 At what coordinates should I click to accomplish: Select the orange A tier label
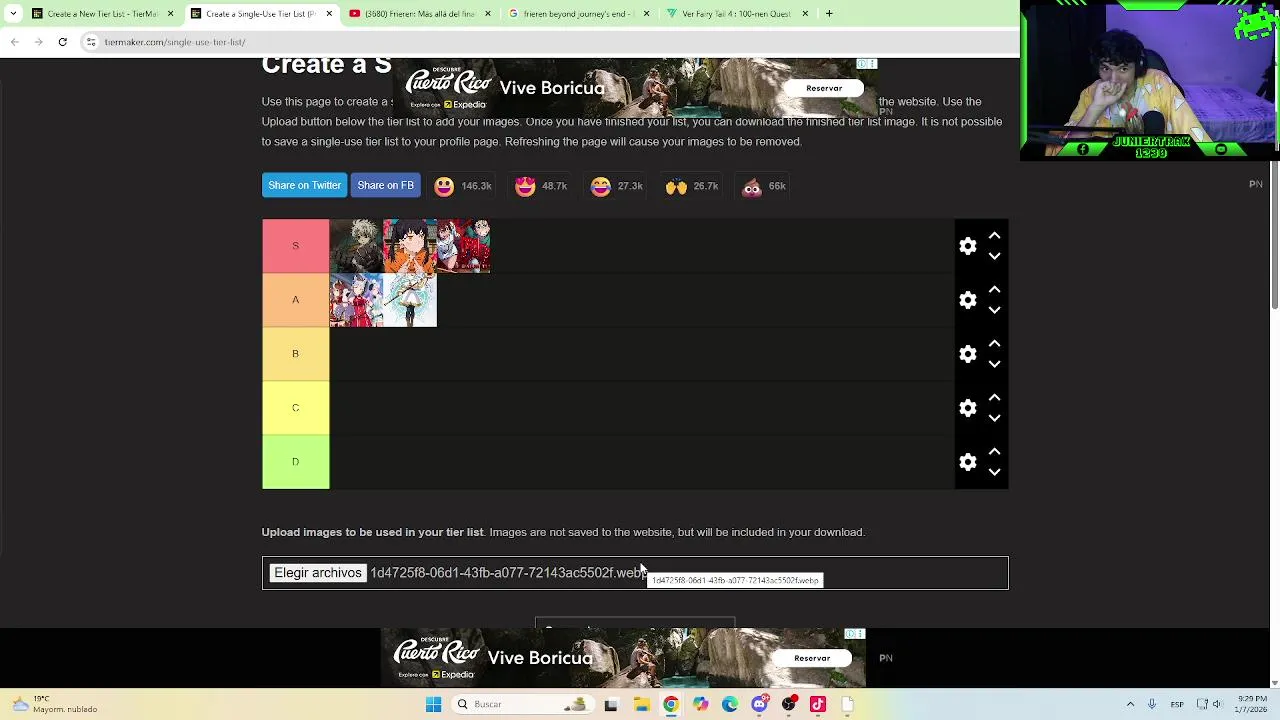[x=295, y=300]
